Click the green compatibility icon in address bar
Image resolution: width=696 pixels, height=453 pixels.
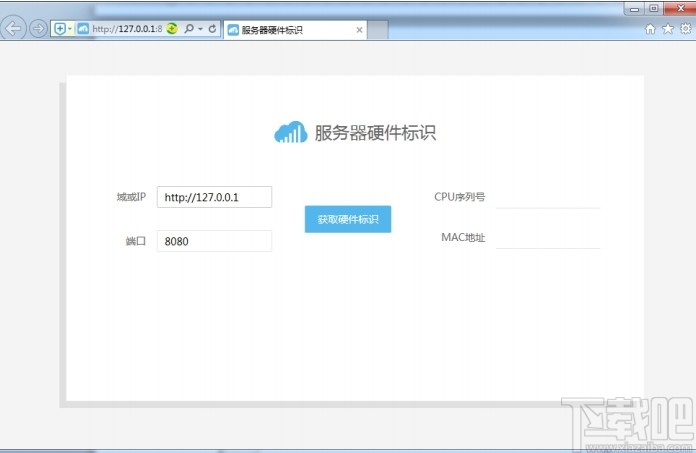(x=172, y=29)
